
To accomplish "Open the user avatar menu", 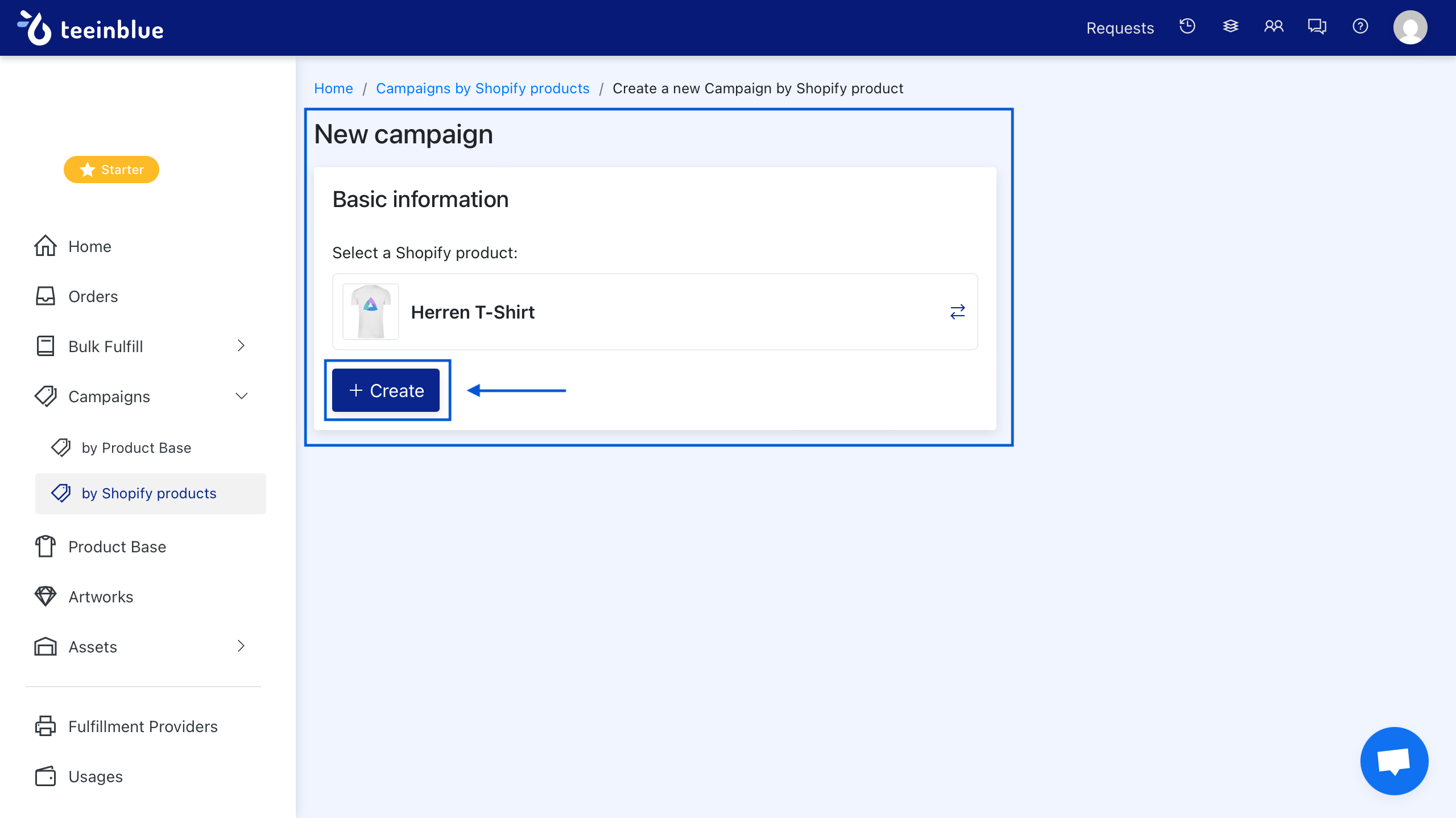I will [1410, 27].
